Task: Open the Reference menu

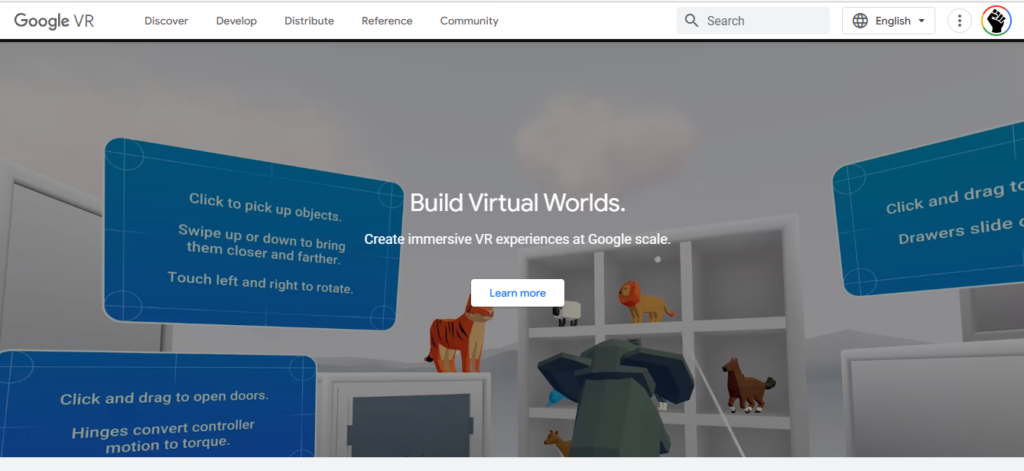Action: pyautogui.click(x=387, y=21)
